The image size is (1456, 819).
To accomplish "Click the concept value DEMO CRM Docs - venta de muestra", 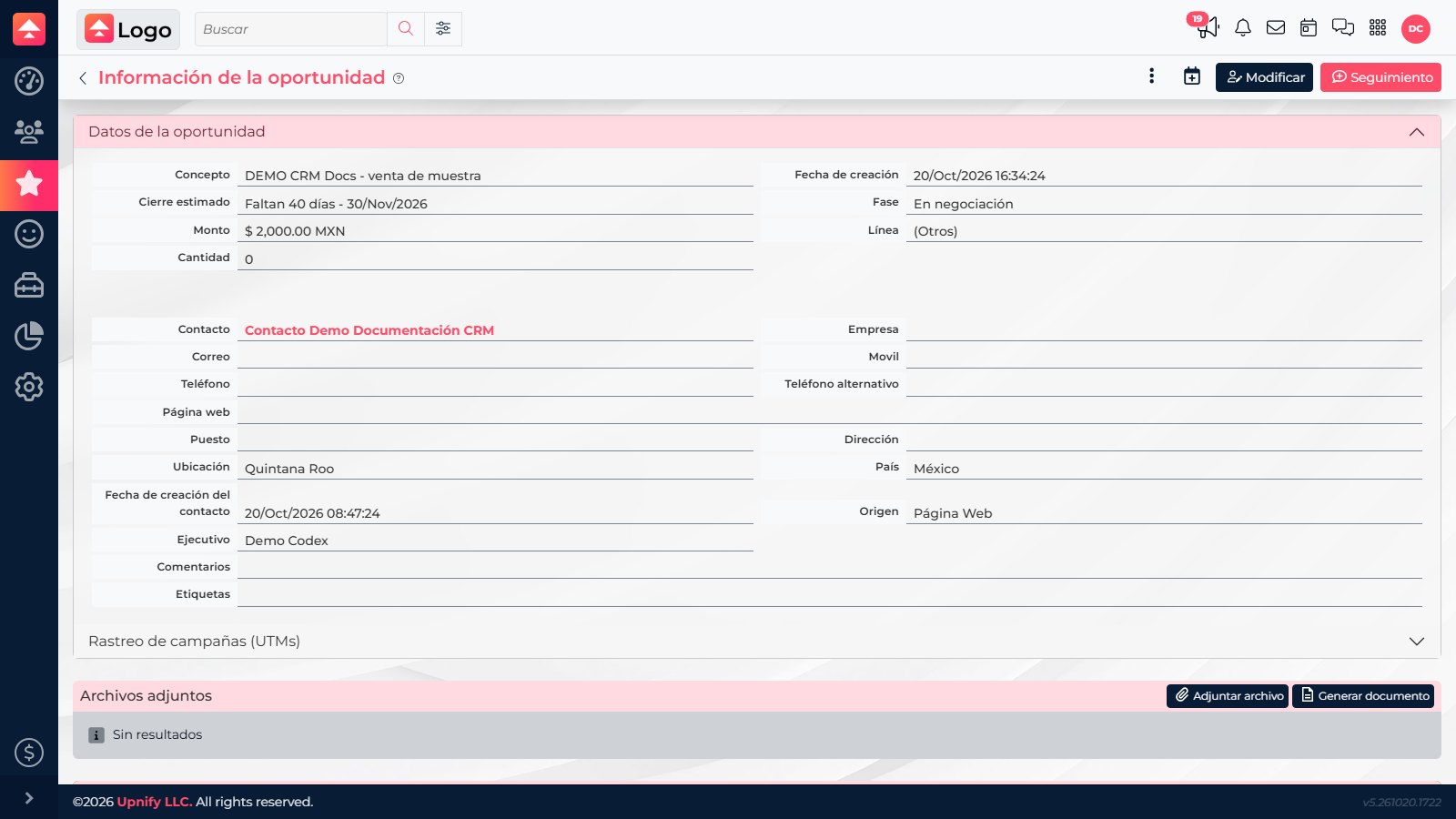I will [363, 176].
